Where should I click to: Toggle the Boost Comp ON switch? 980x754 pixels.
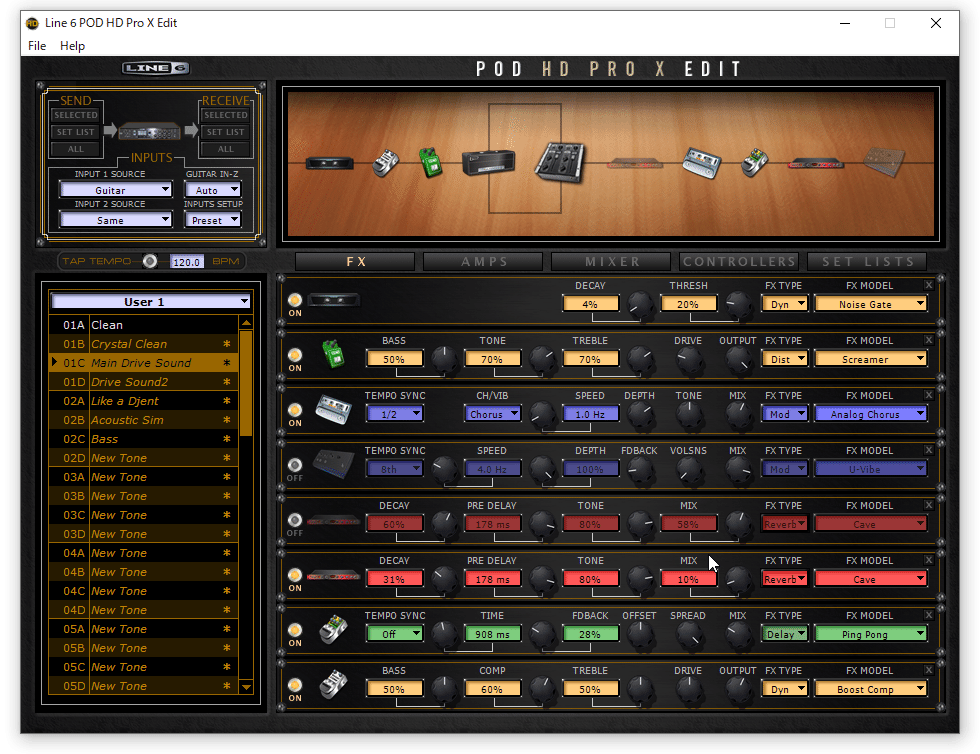pos(294,685)
